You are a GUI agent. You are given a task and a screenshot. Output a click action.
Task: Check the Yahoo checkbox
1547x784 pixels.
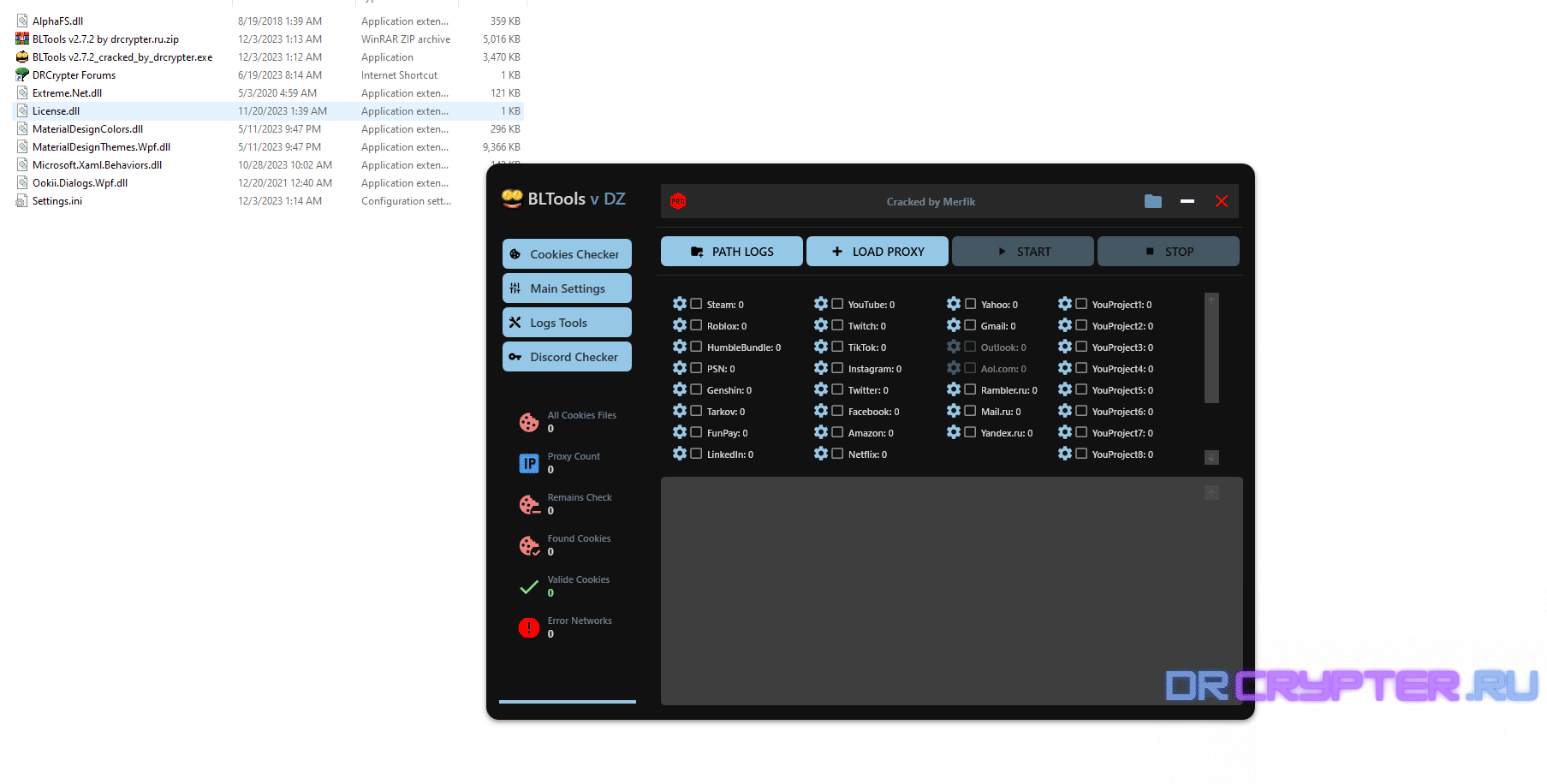point(971,304)
